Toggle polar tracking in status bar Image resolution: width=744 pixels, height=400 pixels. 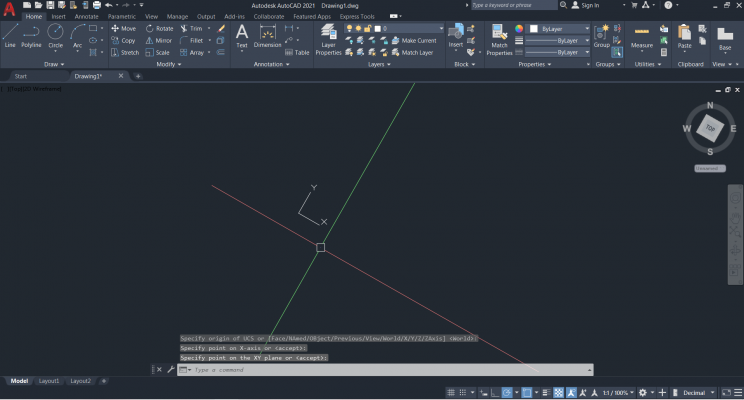coord(508,393)
